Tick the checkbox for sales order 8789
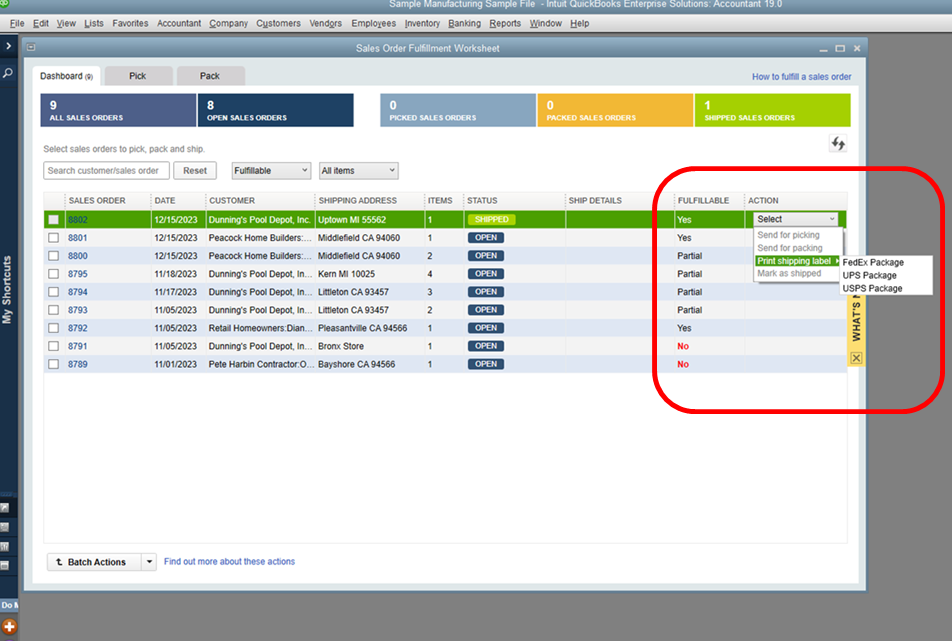 [x=54, y=364]
